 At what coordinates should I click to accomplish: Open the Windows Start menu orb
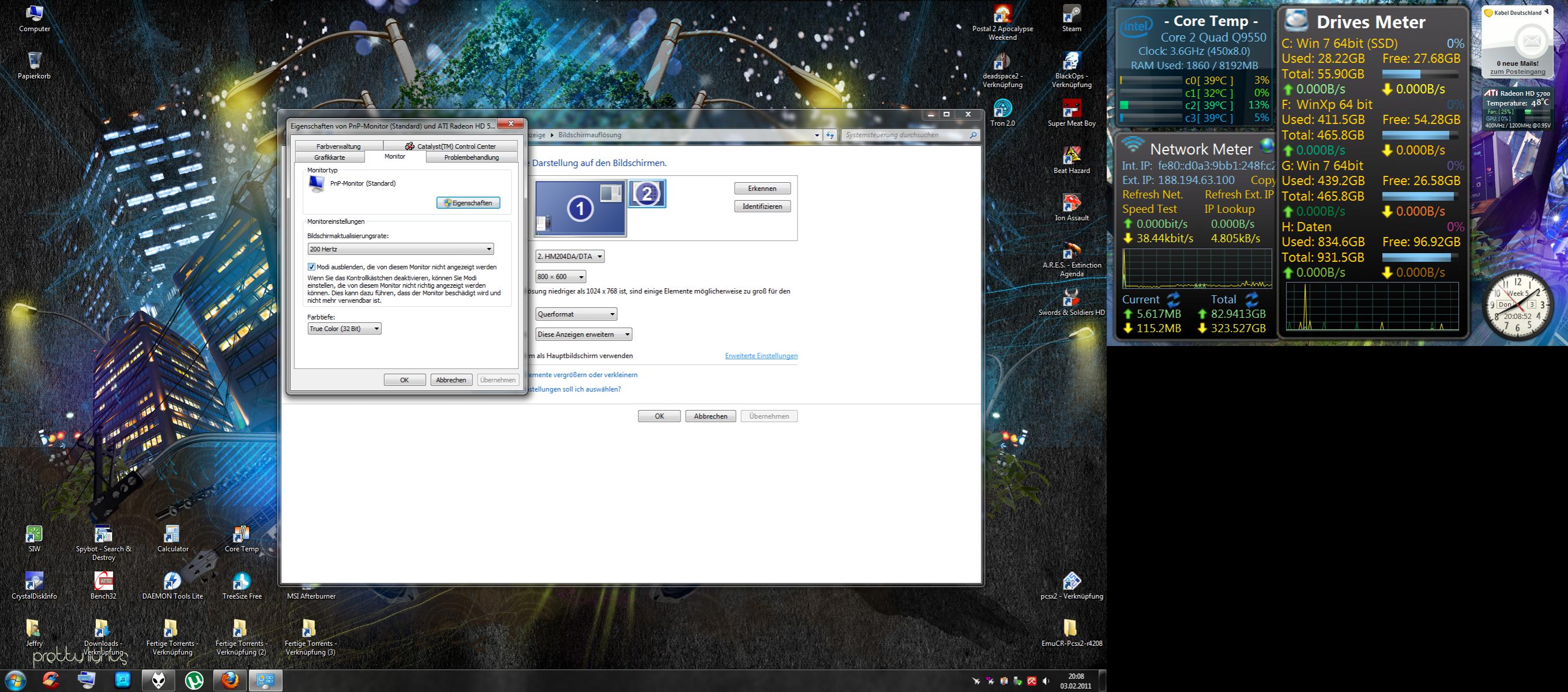(14, 680)
